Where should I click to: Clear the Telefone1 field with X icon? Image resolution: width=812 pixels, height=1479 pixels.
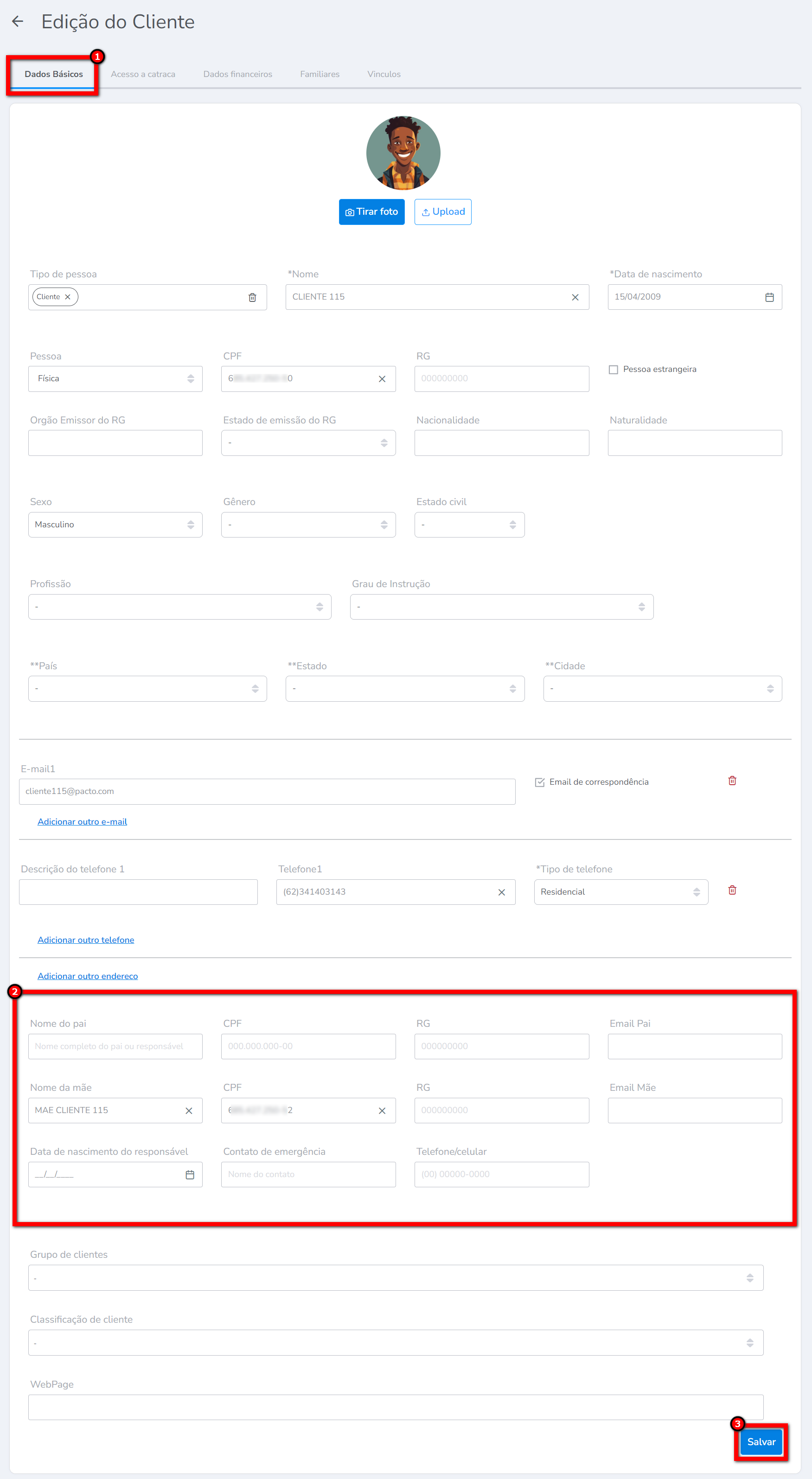click(501, 892)
